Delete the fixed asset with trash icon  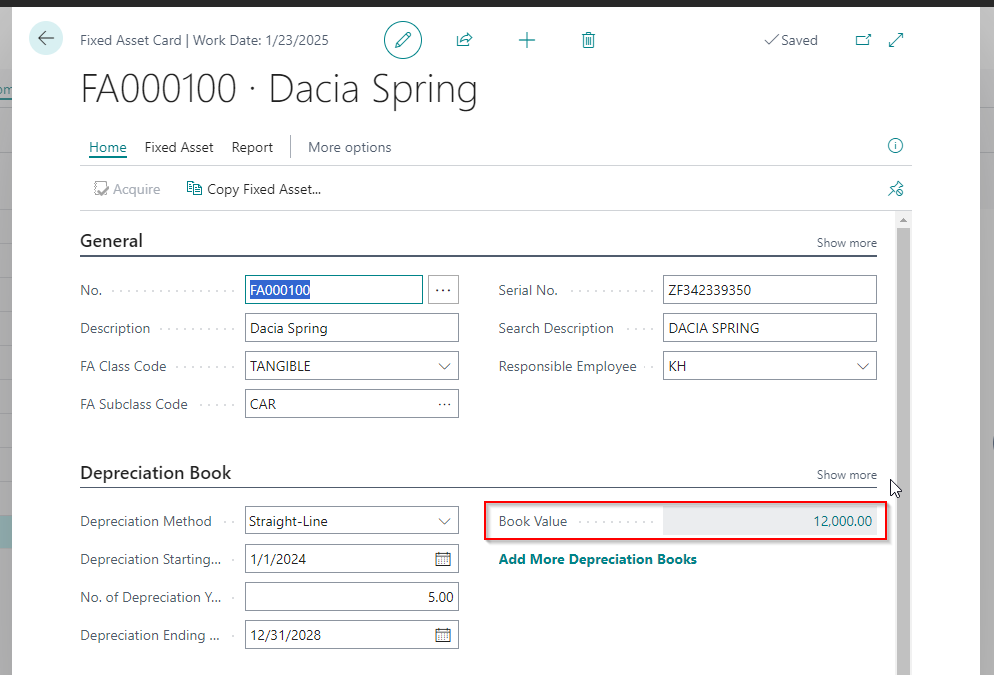click(588, 41)
